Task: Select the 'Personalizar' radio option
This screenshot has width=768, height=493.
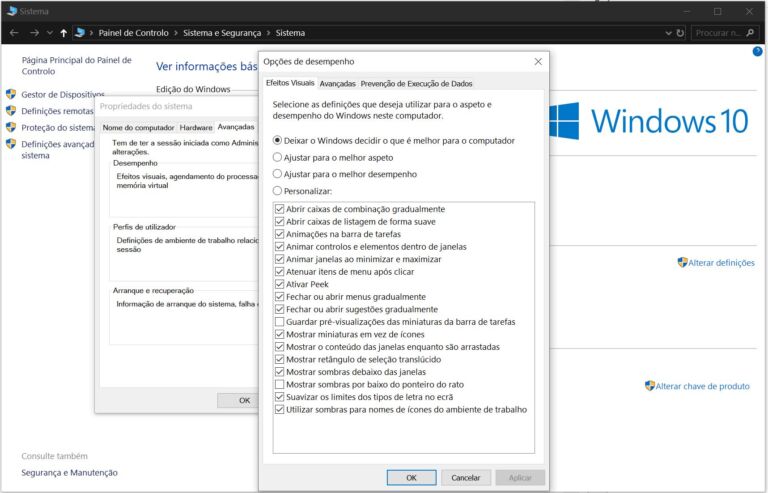Action: [x=277, y=190]
